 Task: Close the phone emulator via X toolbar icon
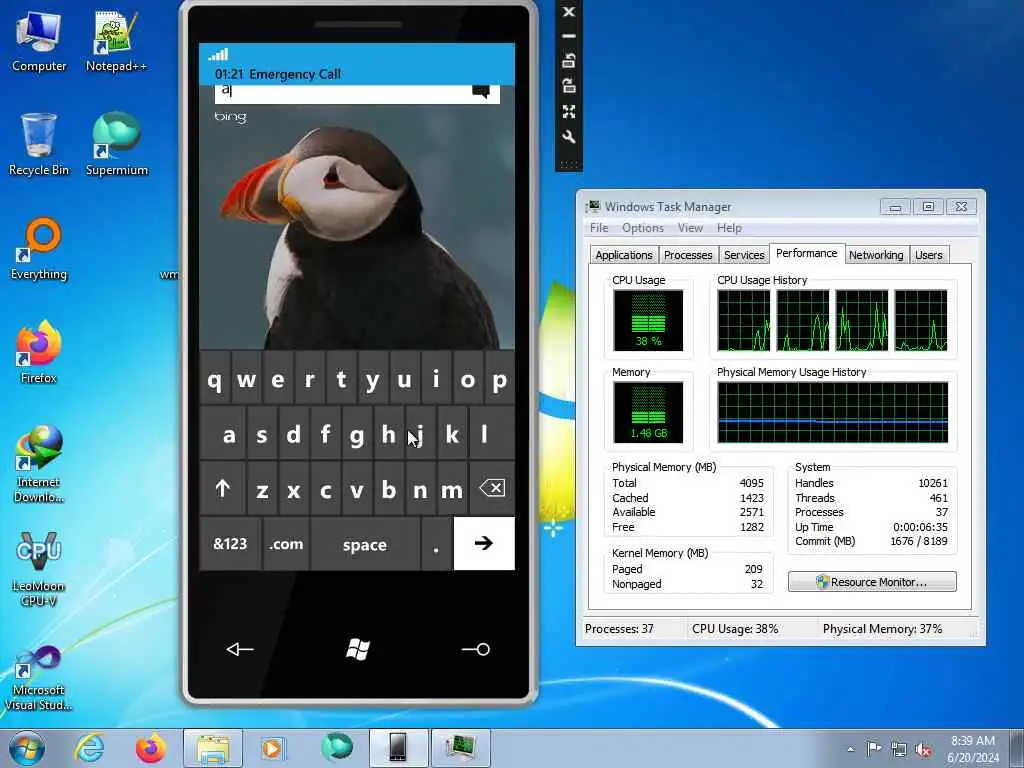[x=569, y=12]
